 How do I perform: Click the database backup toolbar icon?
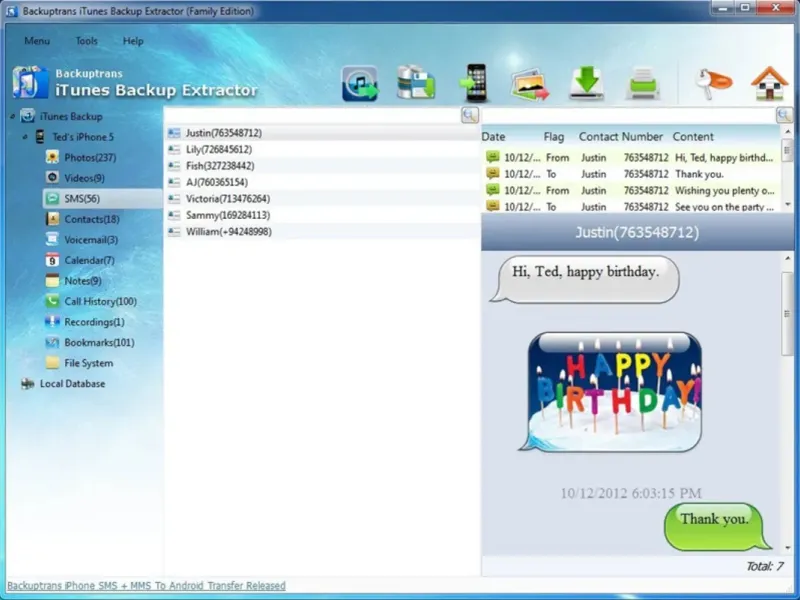coord(416,82)
